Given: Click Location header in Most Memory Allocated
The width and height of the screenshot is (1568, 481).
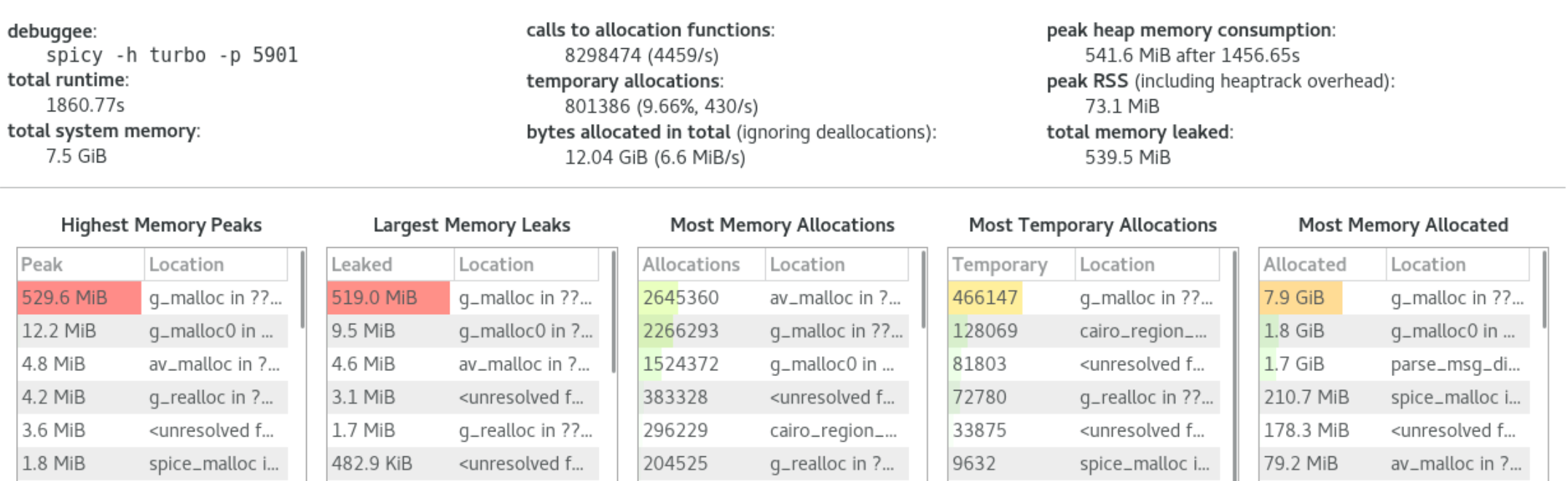Looking at the screenshot, I should 1457,265.
